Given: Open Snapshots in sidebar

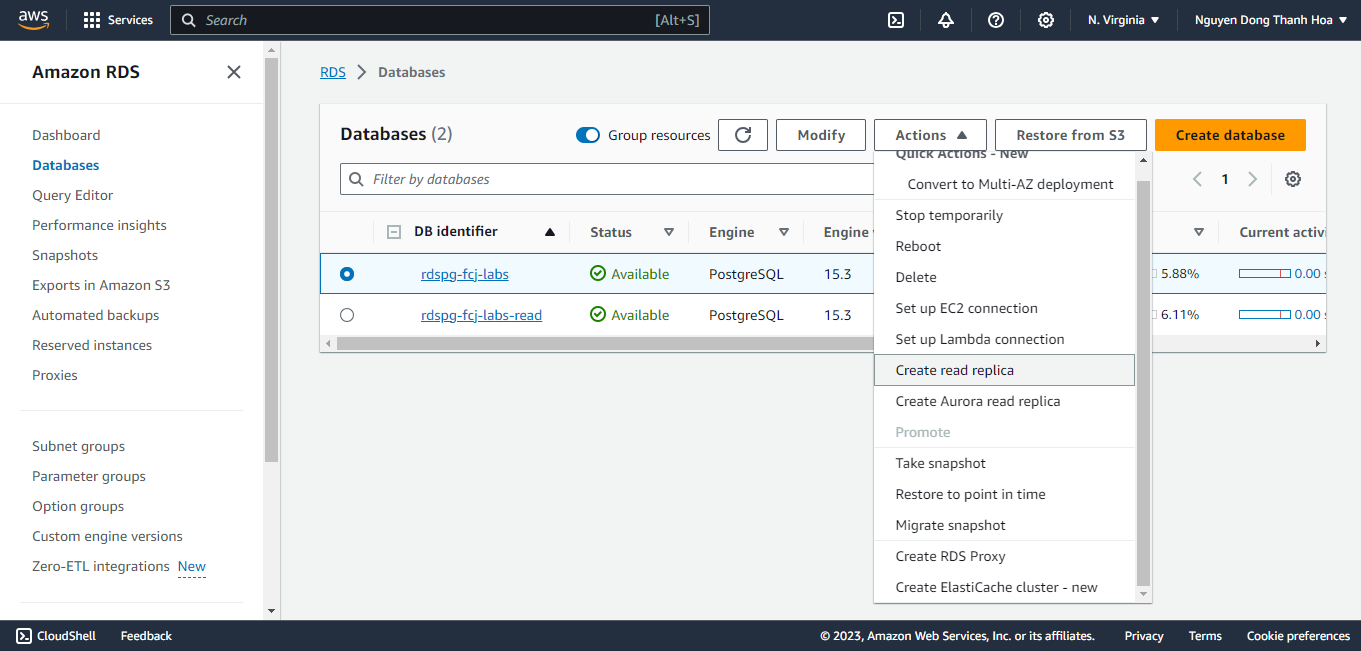Looking at the screenshot, I should (x=65, y=255).
